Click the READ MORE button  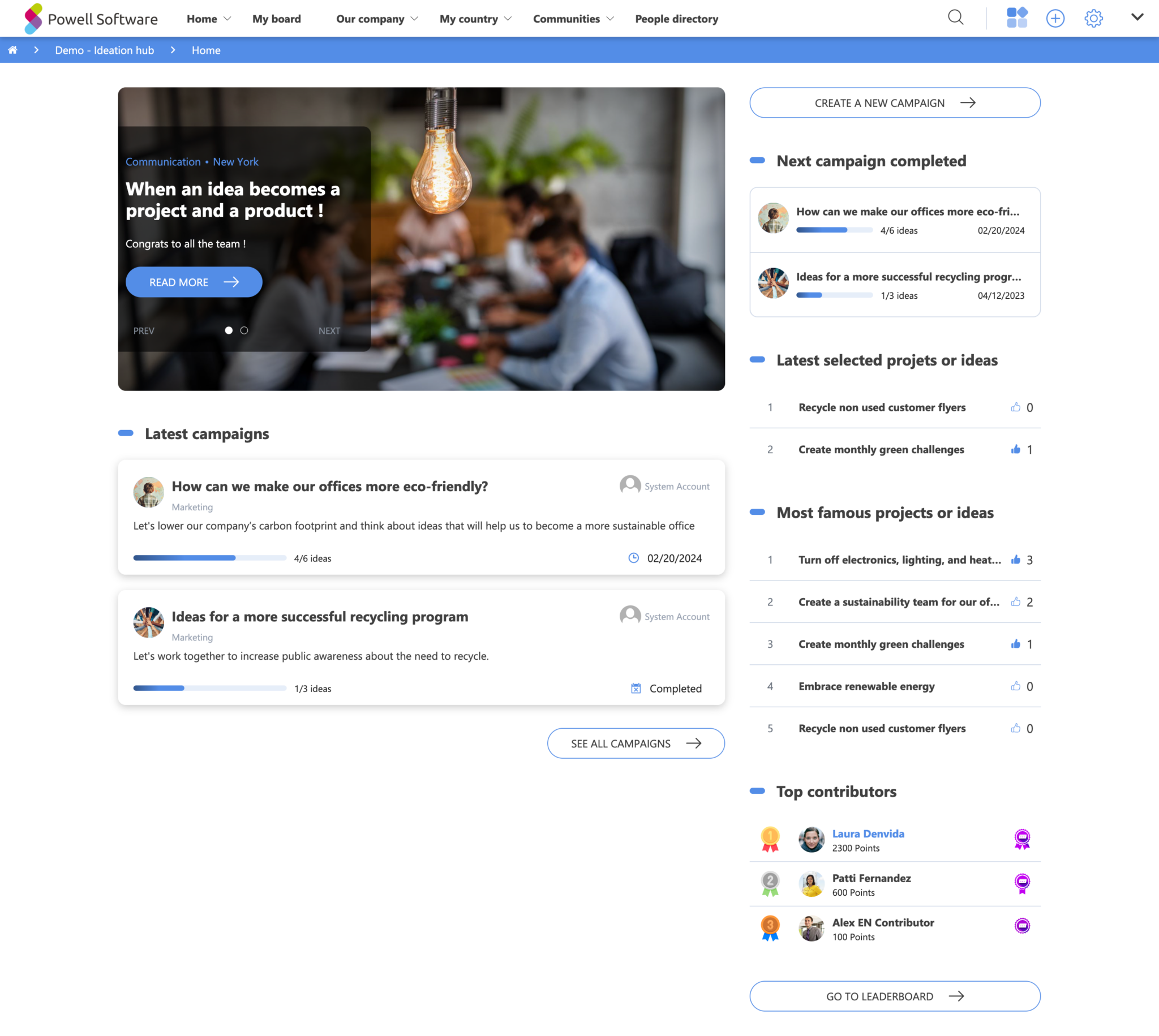(194, 282)
